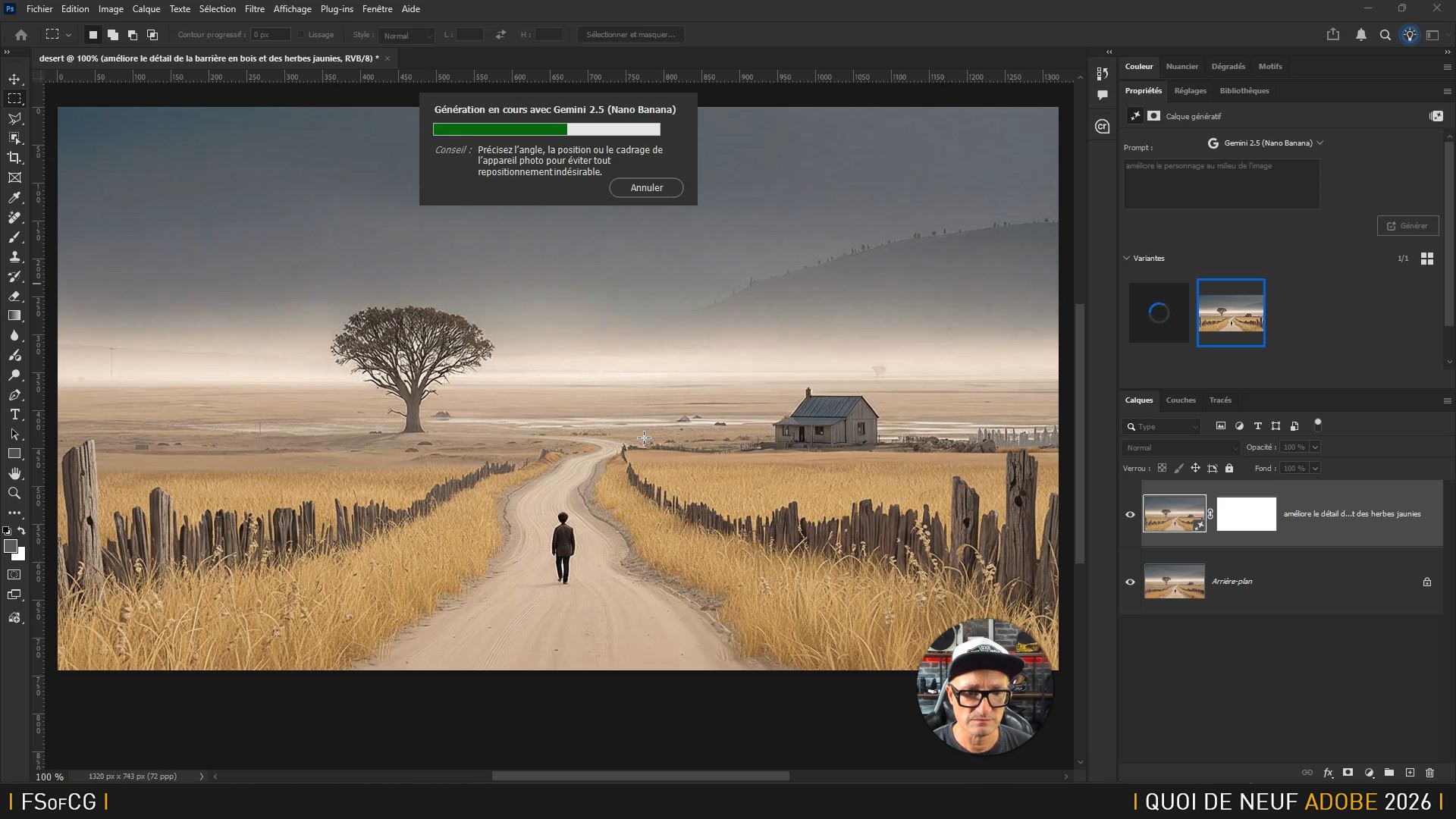Select the Move tool
This screenshot has height=819, width=1456.
[14, 79]
